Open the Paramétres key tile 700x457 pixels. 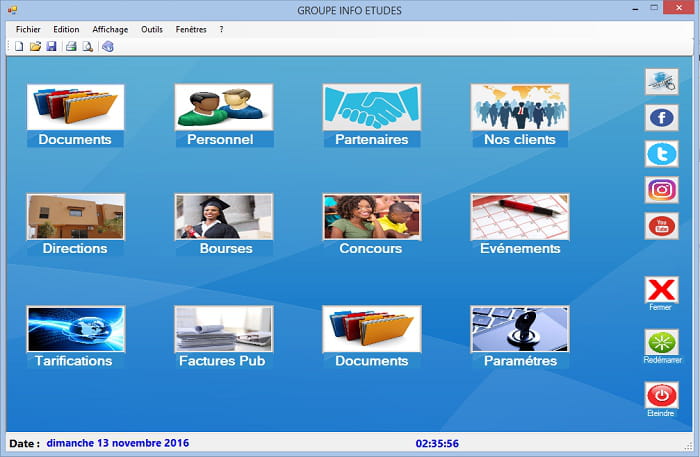520,329
